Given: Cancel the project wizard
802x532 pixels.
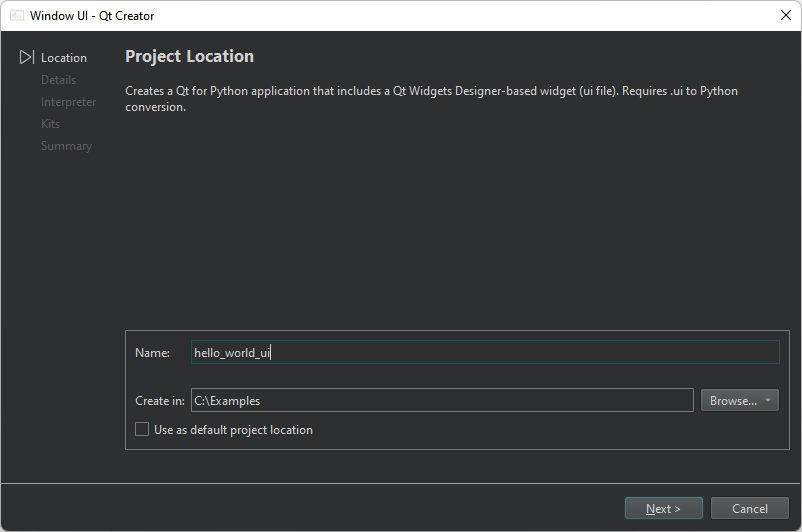Looking at the screenshot, I should pos(749,508).
